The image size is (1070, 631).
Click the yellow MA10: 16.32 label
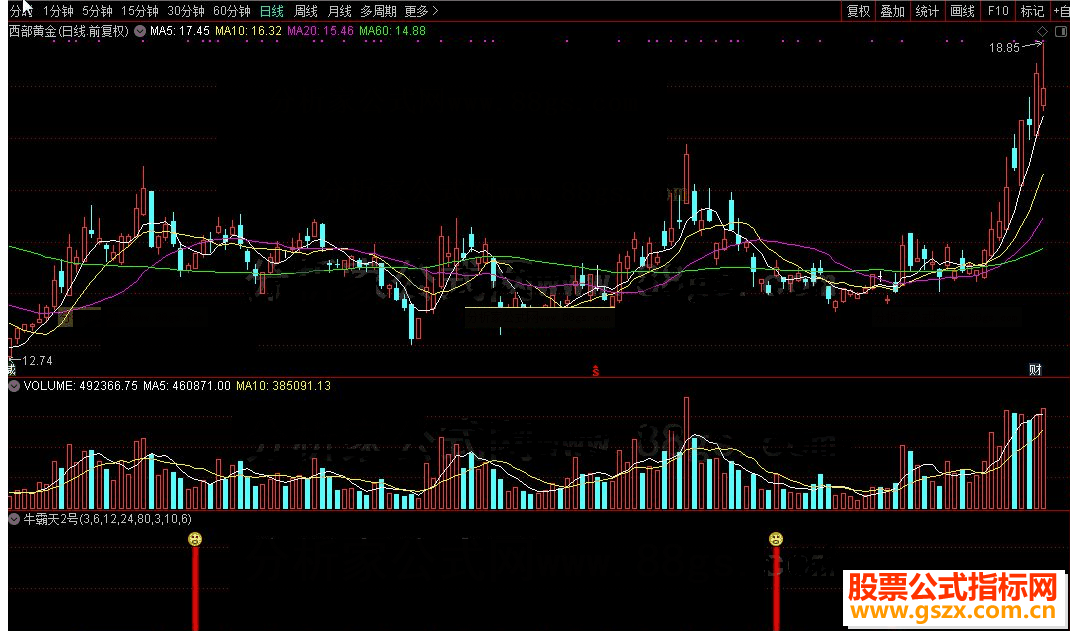pyautogui.click(x=248, y=31)
